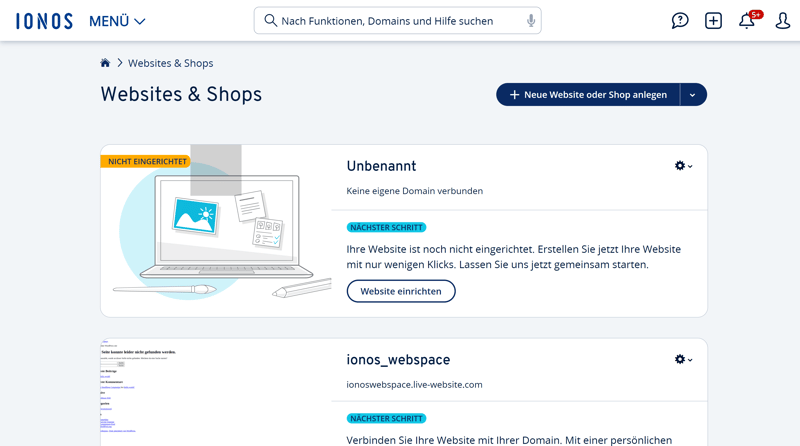Activate the microphone voice search icon
Image resolution: width=800 pixels, height=446 pixels.
coord(531,20)
